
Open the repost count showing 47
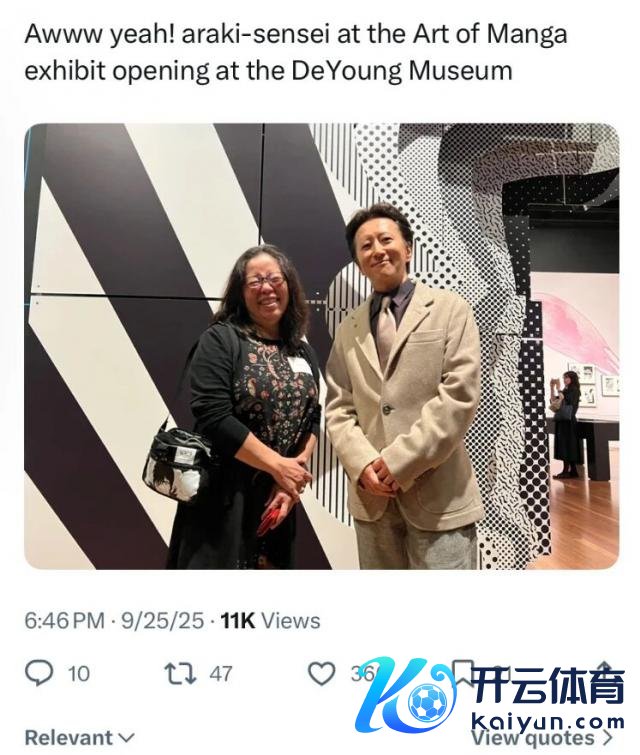pyautogui.click(x=221, y=674)
